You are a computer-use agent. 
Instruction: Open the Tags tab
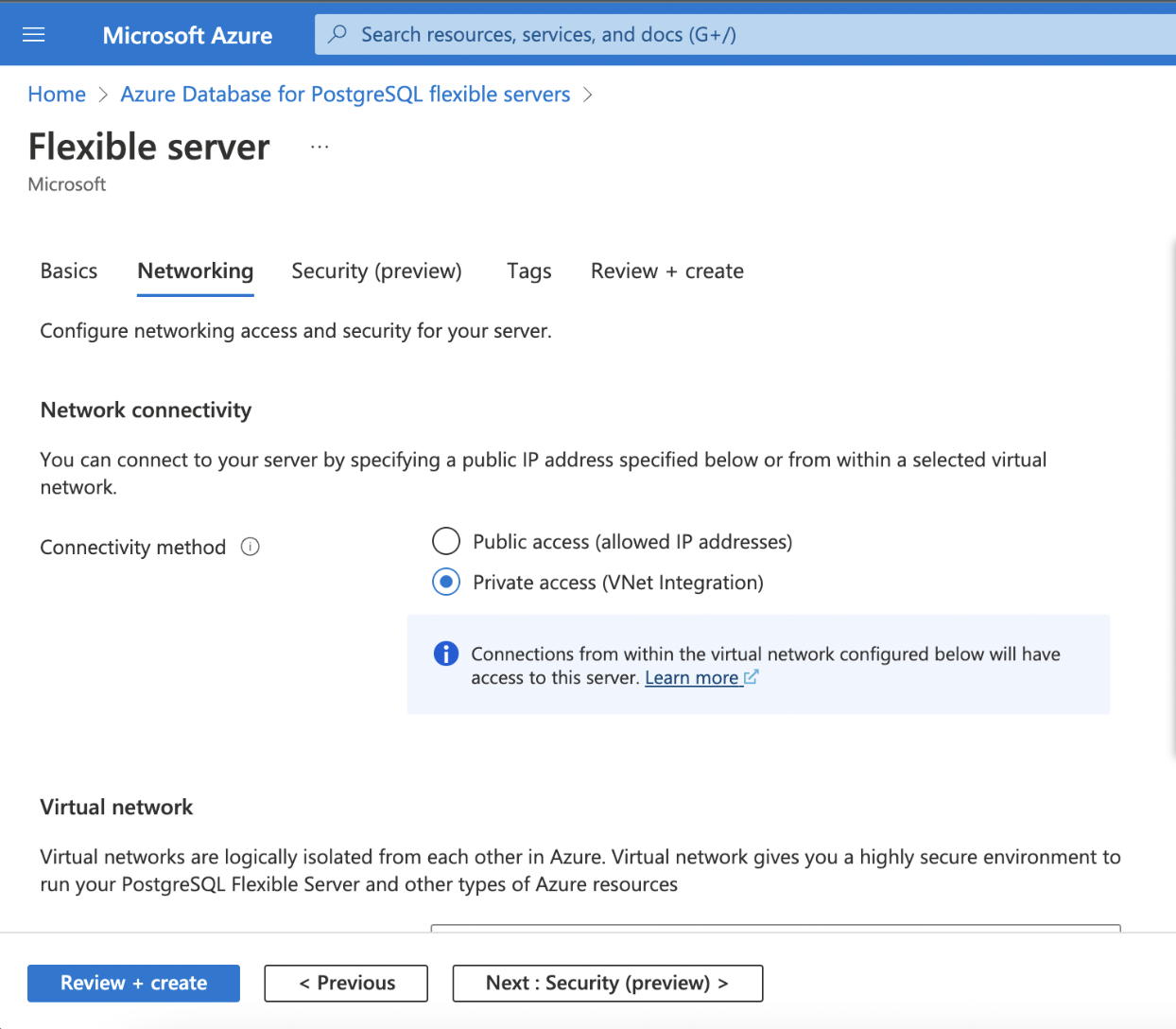click(529, 271)
